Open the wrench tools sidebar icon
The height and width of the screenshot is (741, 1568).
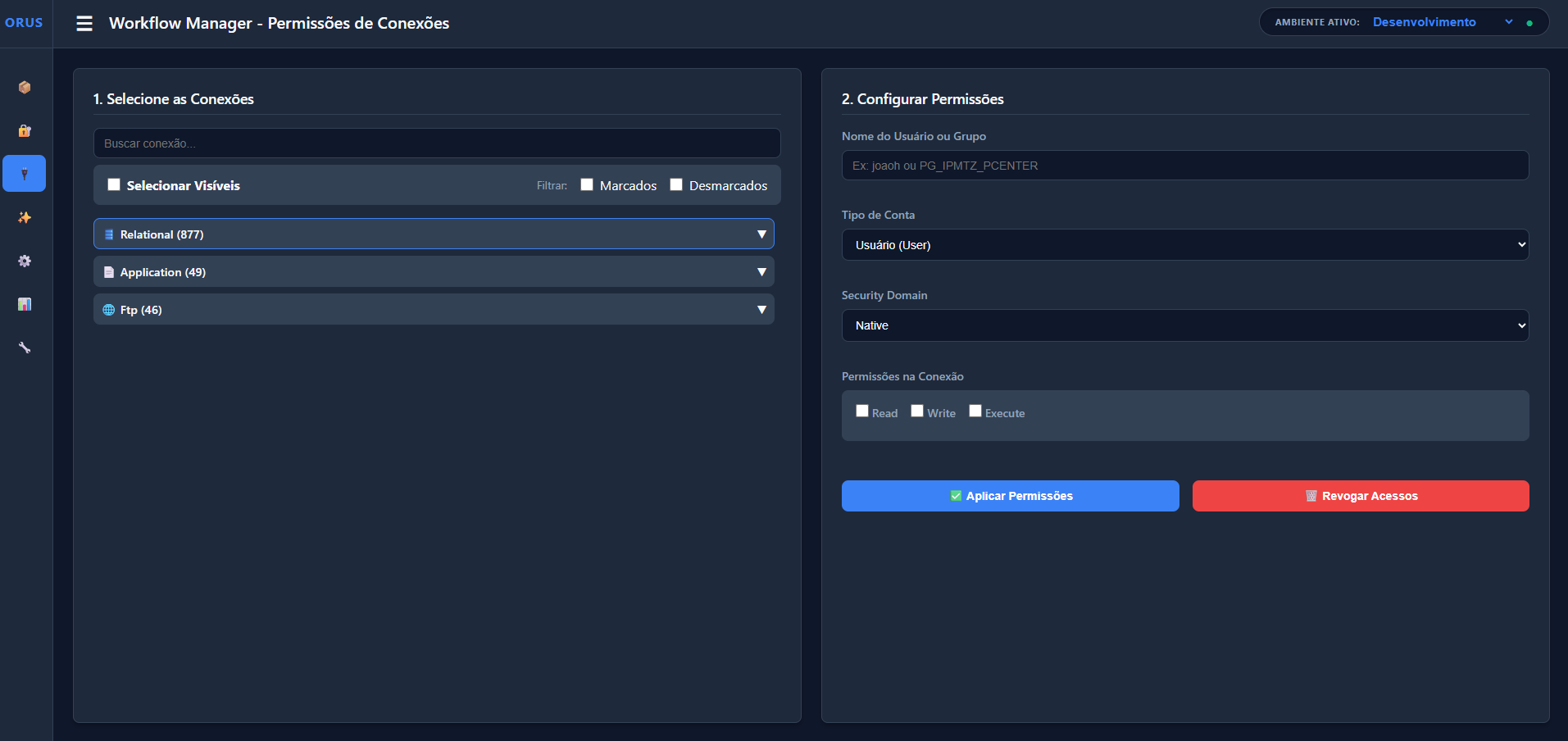[25, 348]
